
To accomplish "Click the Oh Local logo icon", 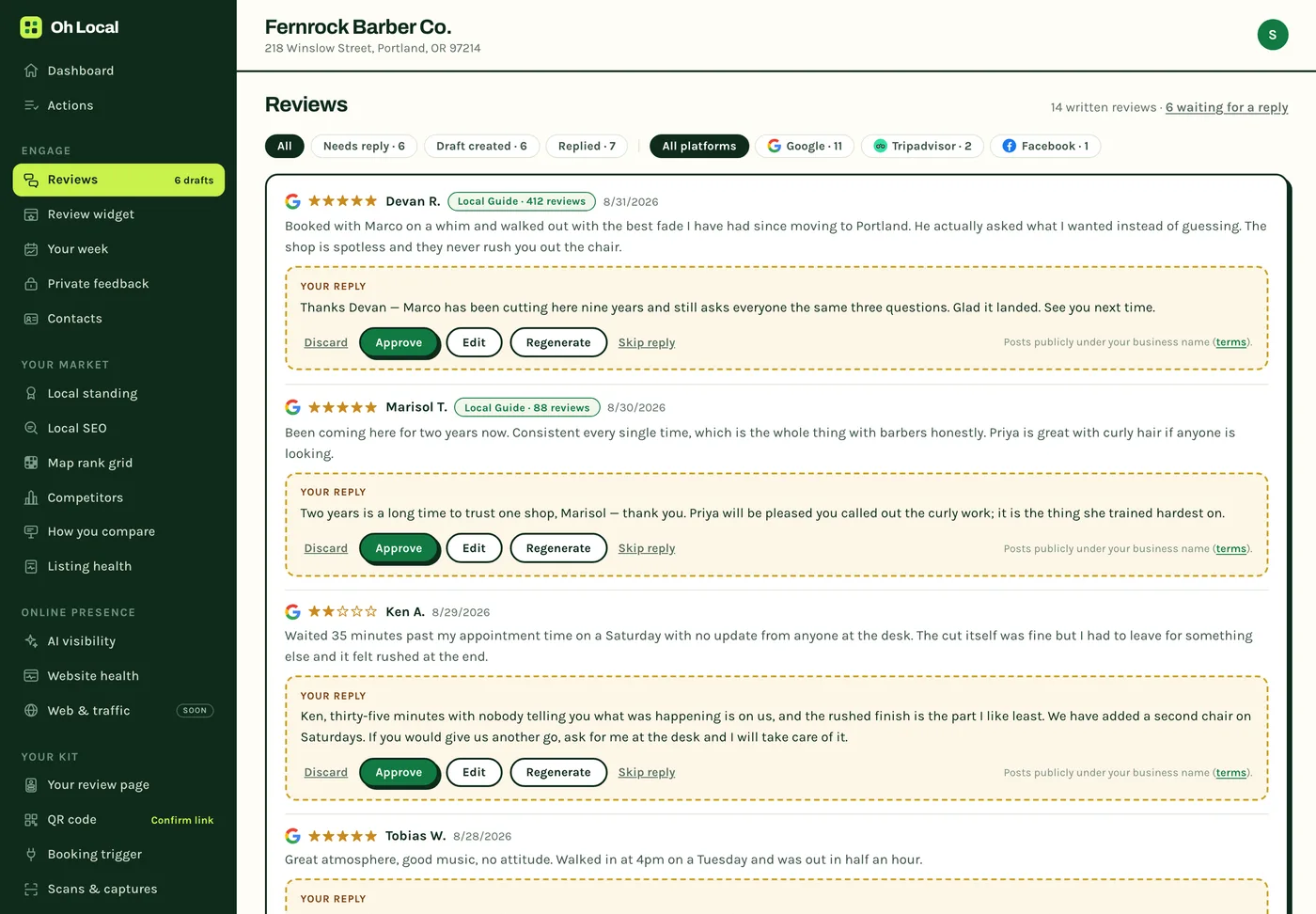I will 31,27.
